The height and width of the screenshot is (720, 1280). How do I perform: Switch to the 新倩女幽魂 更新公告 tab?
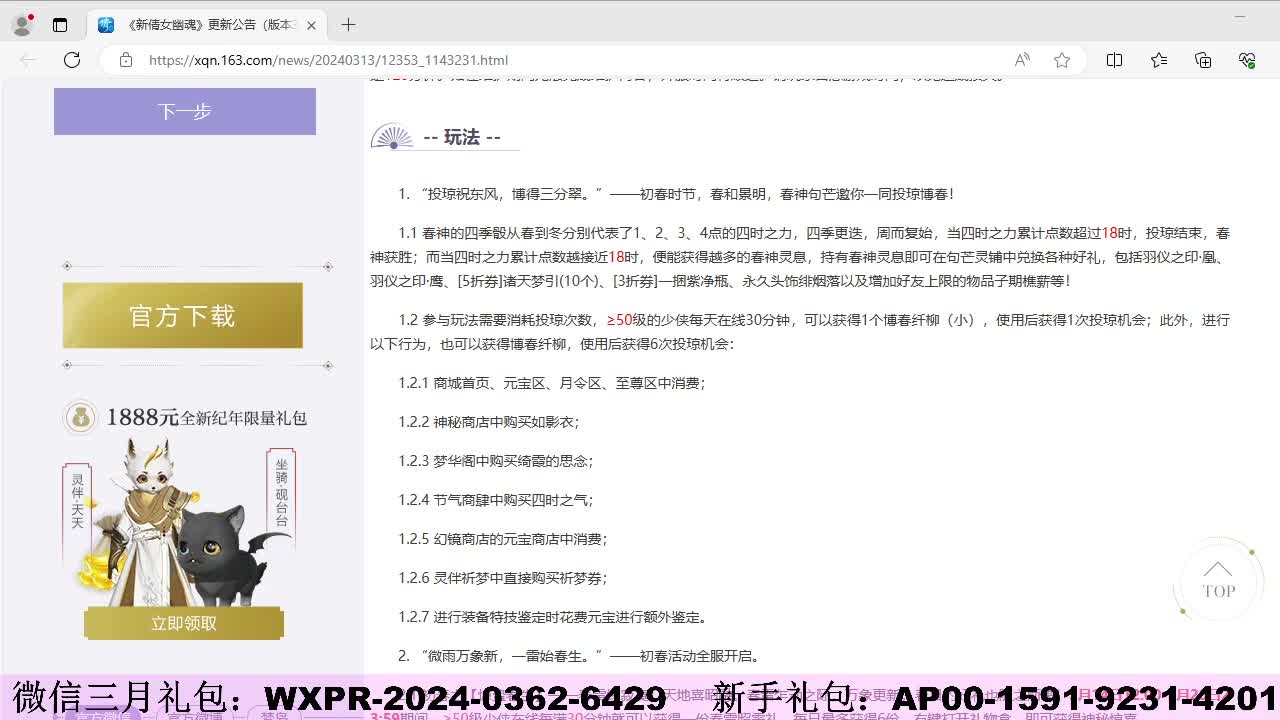pyautogui.click(x=207, y=25)
